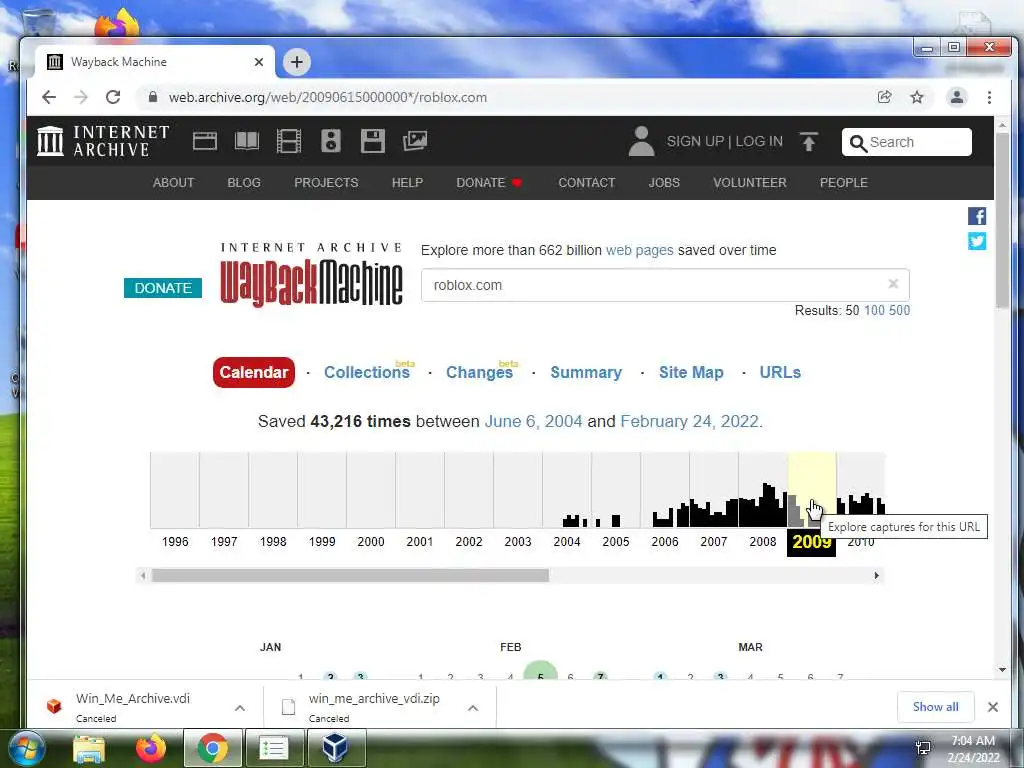
Task: Open the audio speaker icon
Action: (331, 141)
